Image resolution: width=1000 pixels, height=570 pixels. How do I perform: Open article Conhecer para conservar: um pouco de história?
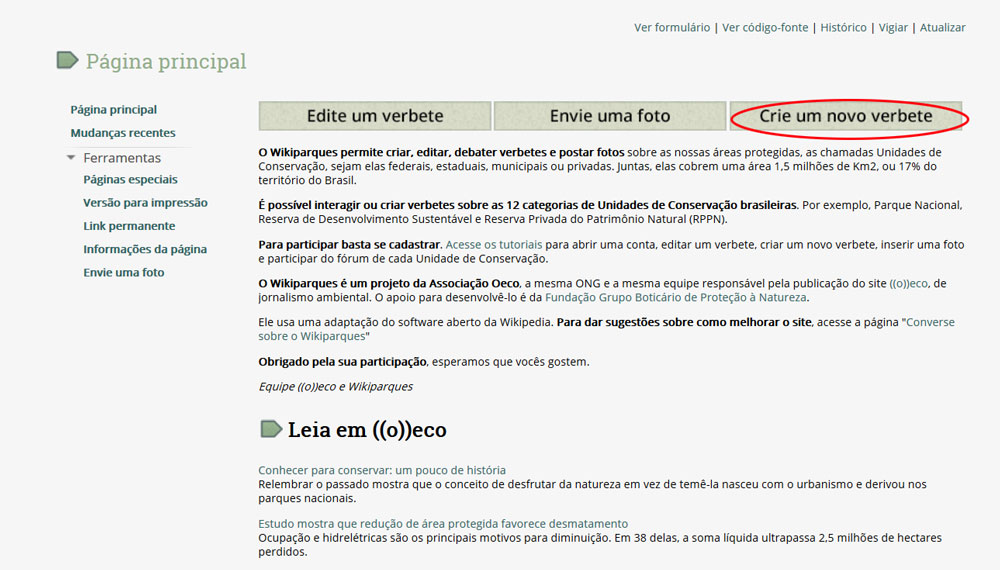[x=382, y=470]
